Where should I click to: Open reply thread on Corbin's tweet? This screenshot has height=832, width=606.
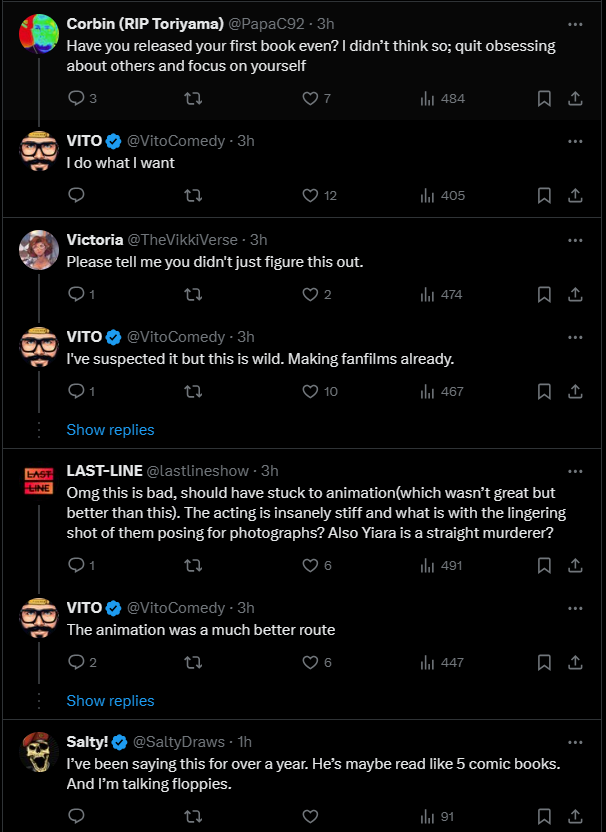coord(82,99)
